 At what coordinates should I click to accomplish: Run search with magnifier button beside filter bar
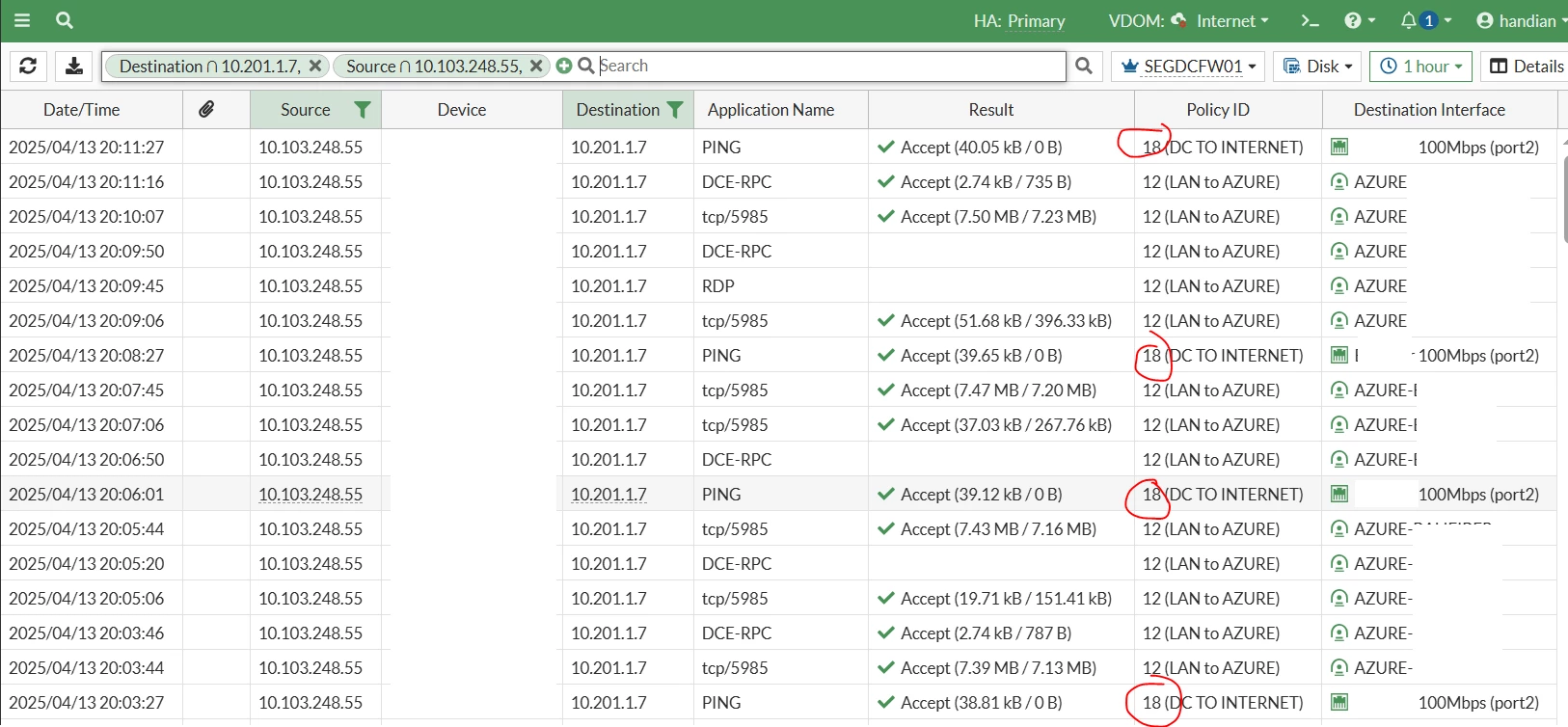point(1084,66)
